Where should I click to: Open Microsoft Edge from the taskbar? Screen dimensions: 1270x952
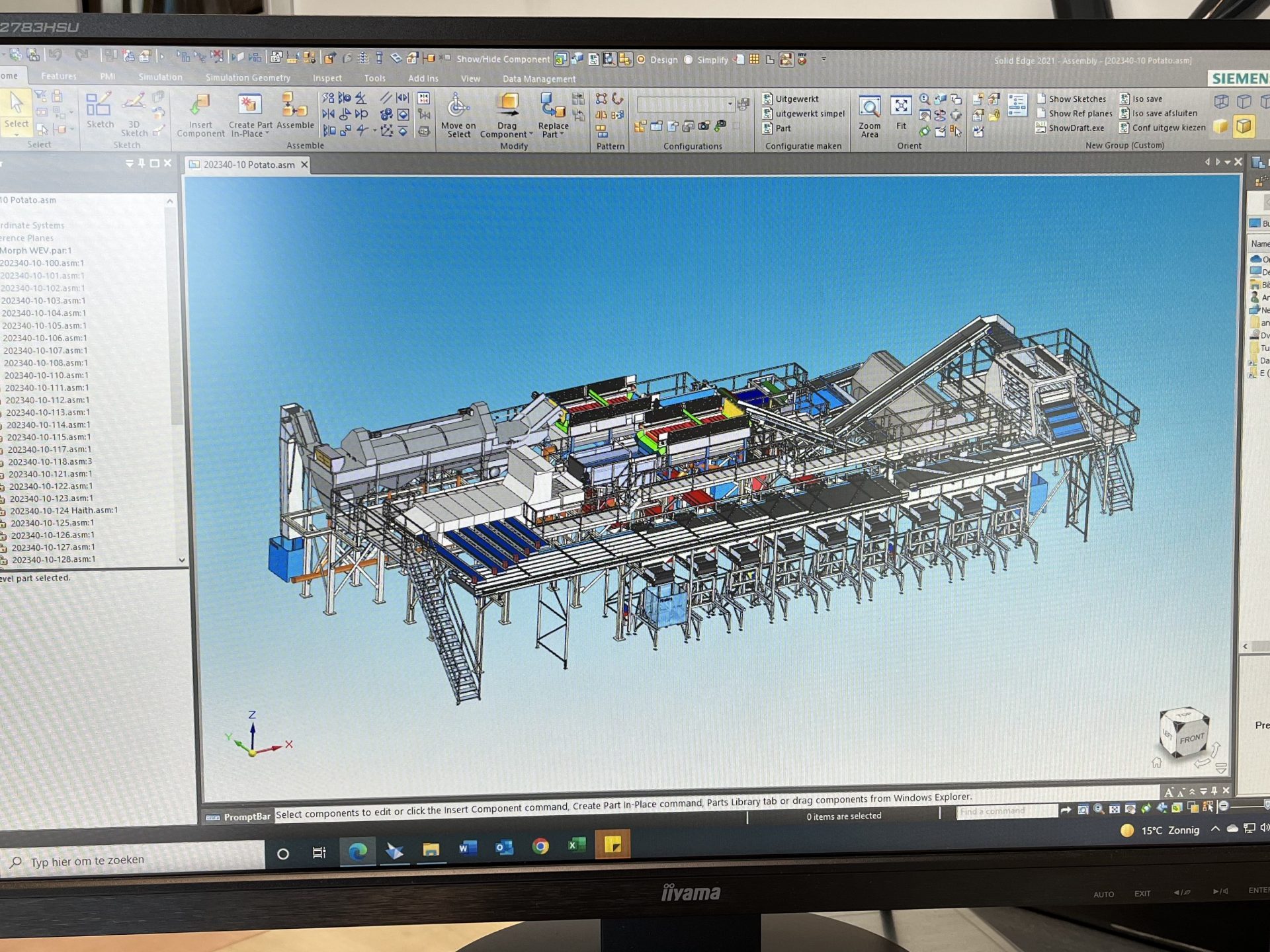357,852
